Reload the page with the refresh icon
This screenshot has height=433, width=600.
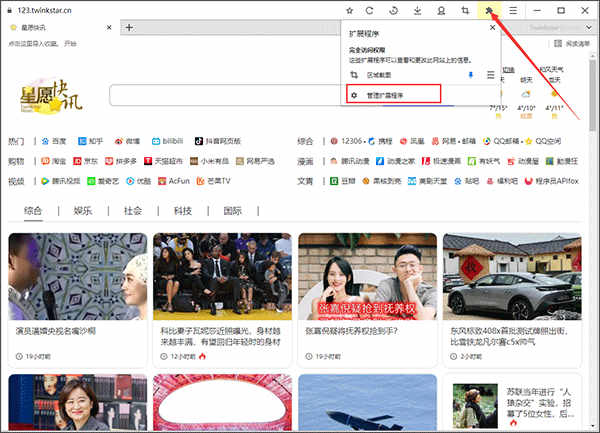pos(369,11)
